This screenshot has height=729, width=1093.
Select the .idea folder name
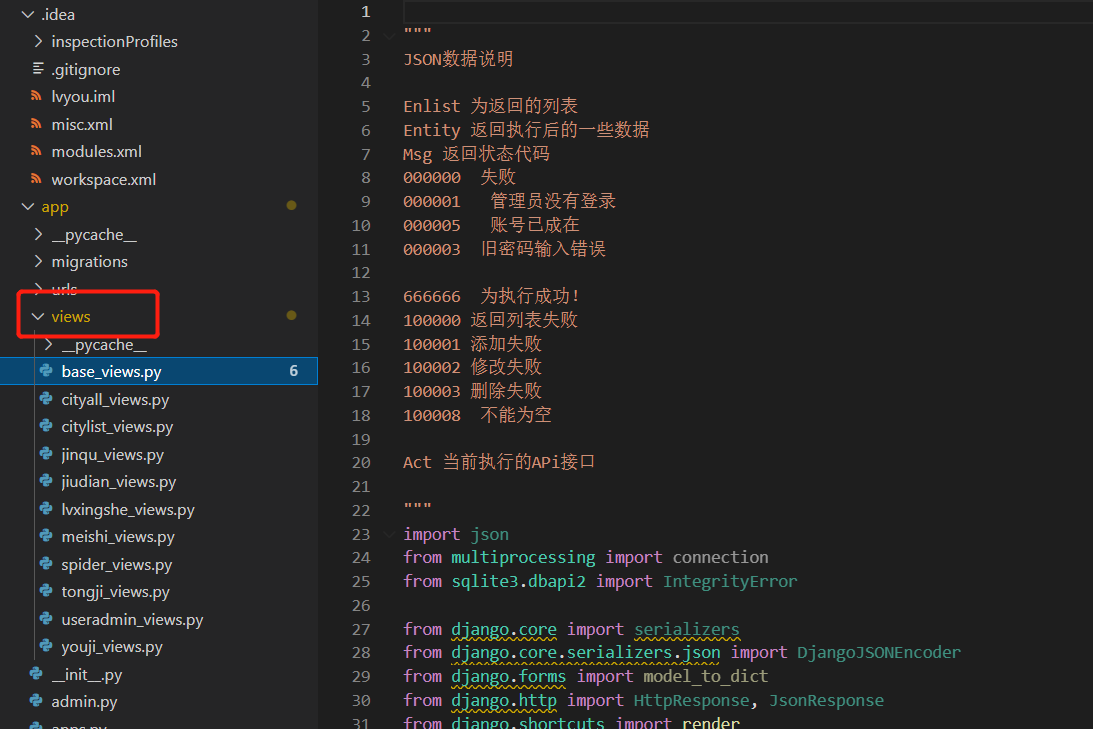[58, 15]
